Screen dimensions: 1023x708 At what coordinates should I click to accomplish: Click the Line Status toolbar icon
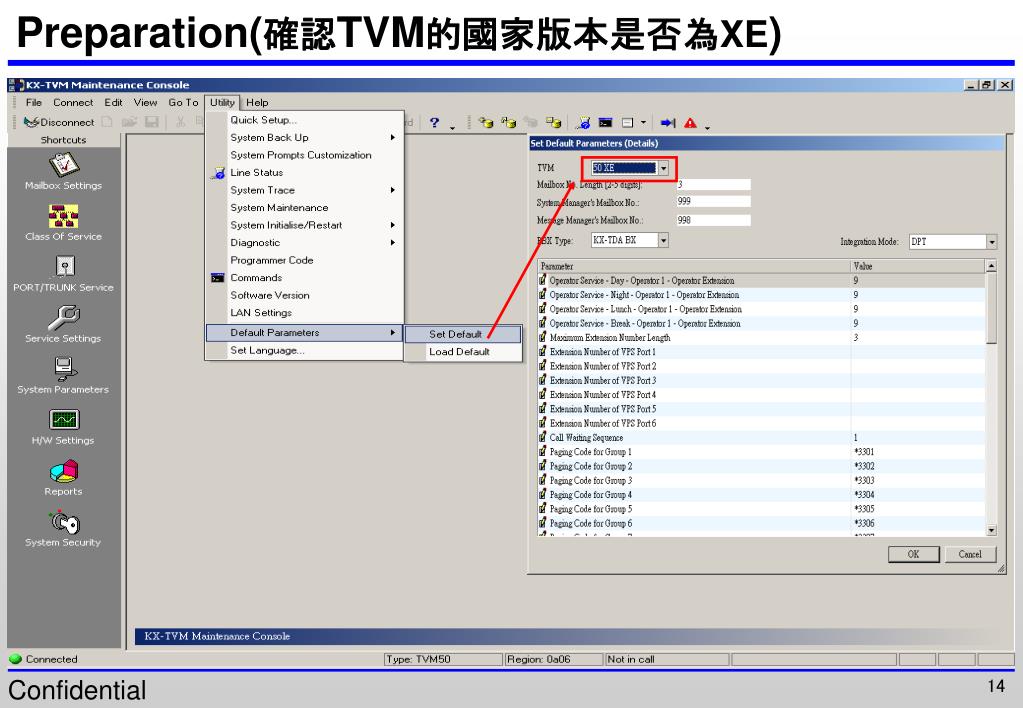pos(584,123)
